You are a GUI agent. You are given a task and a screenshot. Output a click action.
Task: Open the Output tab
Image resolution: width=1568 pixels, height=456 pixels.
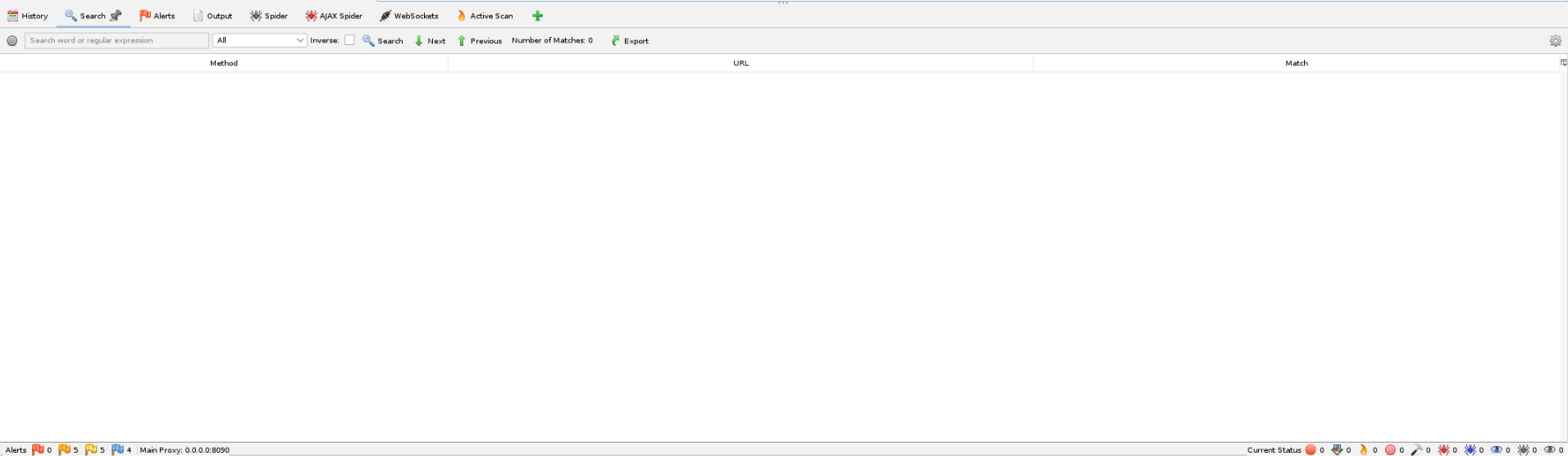pyautogui.click(x=212, y=16)
